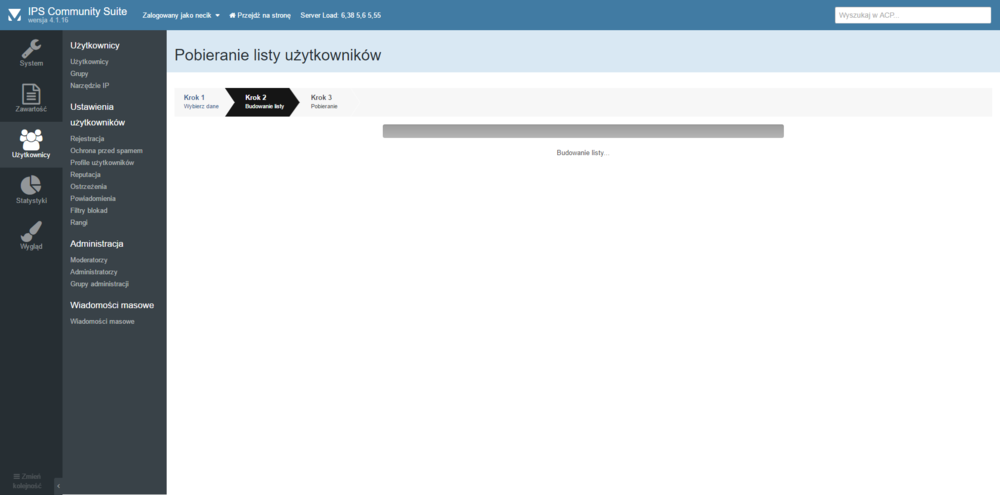Focus the Wyszukaj w ACP search field
1000x495 pixels.
coord(913,15)
